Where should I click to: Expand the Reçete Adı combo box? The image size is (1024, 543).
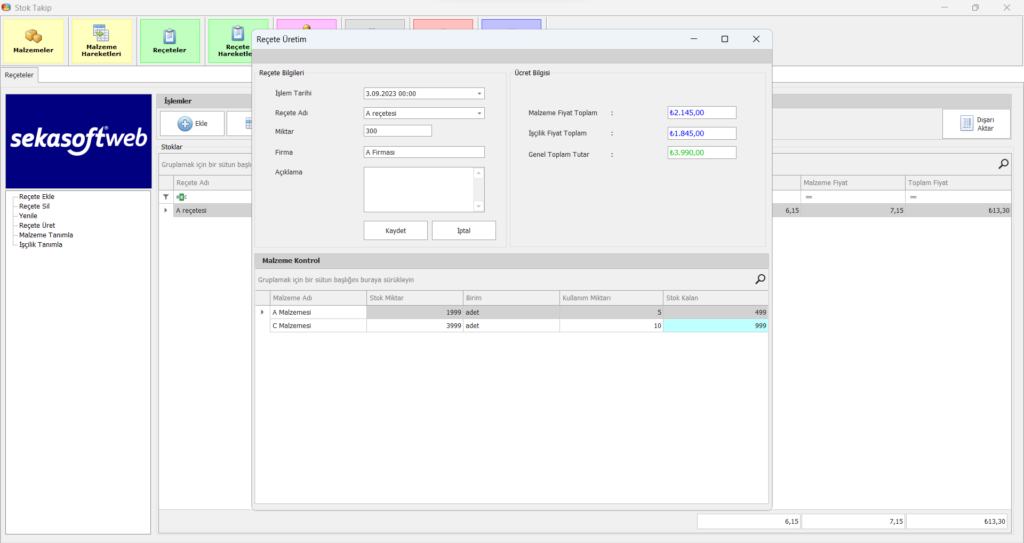click(479, 113)
